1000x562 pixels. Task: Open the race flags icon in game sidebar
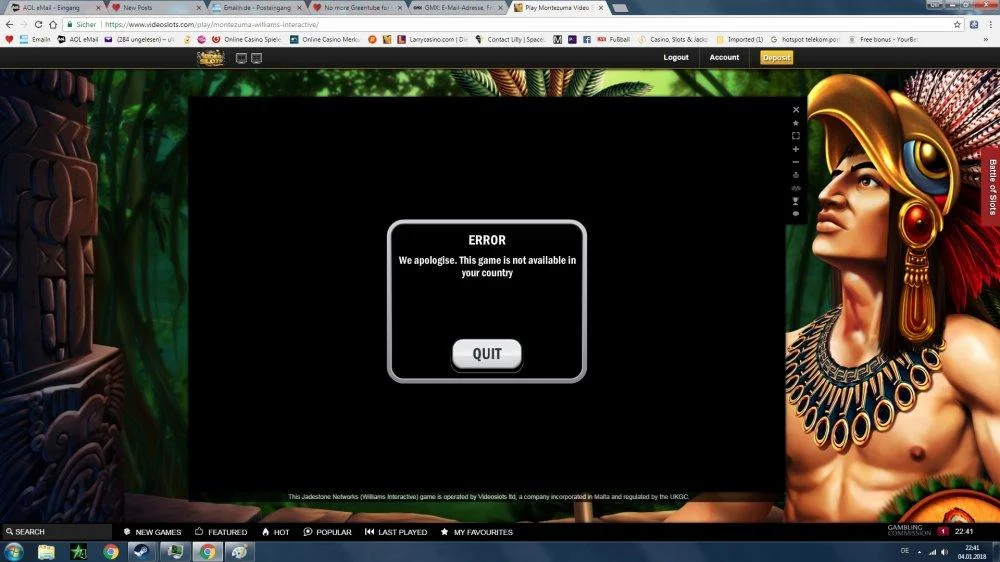796,188
